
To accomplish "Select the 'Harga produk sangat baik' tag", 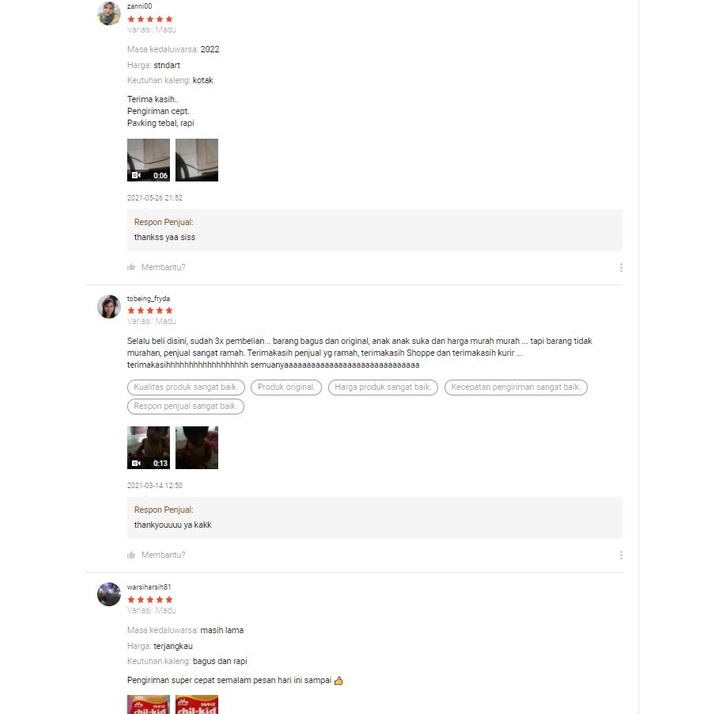I will tap(383, 387).
